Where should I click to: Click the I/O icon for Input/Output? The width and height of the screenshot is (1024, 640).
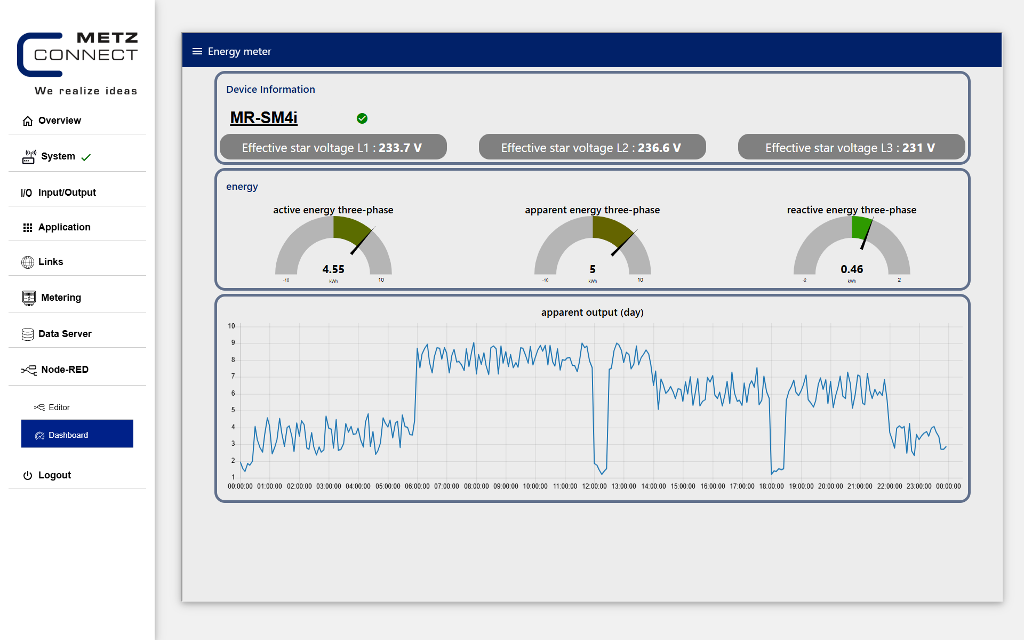tap(26, 193)
